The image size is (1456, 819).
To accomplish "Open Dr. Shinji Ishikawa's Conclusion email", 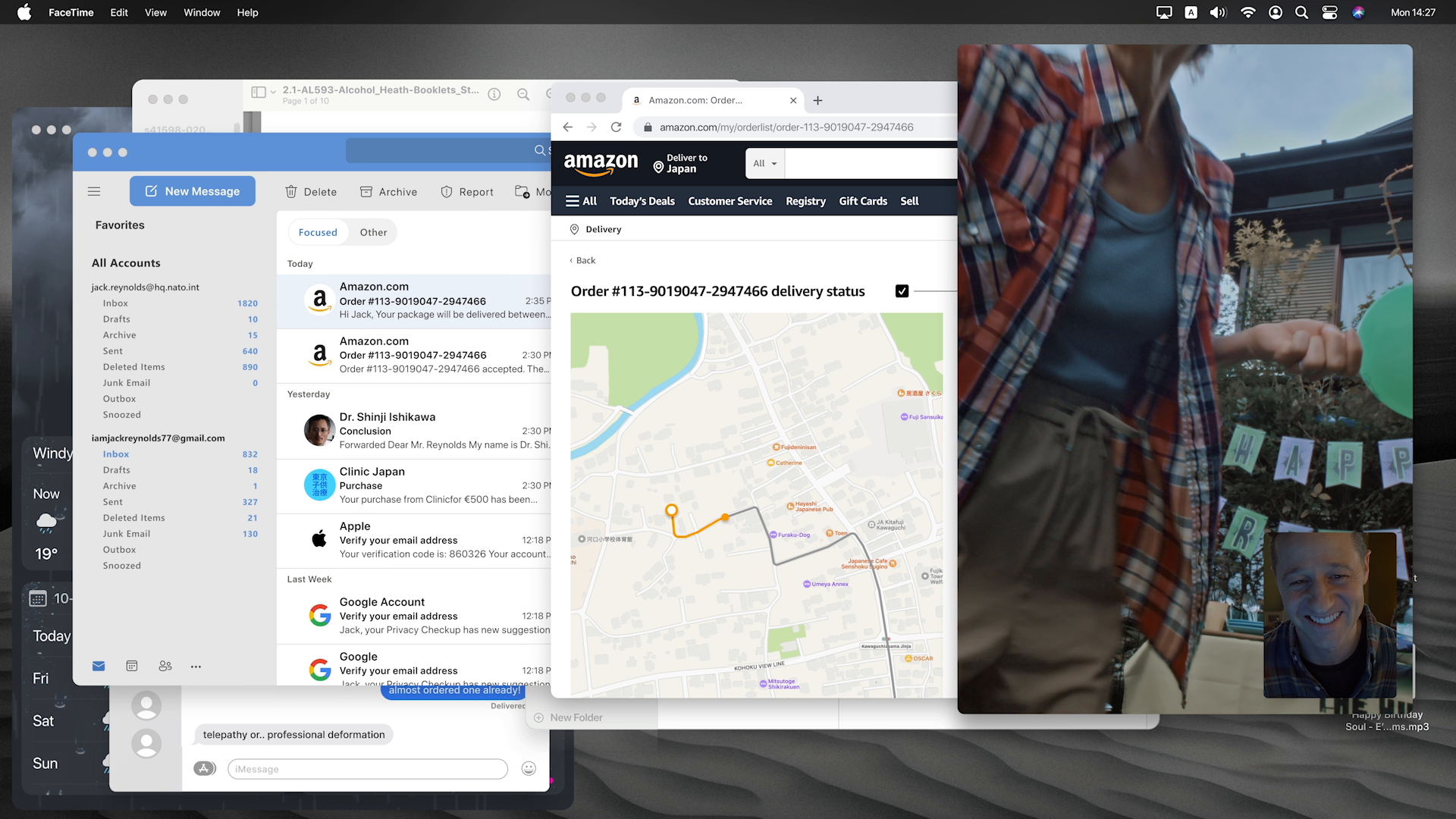I will [x=414, y=431].
